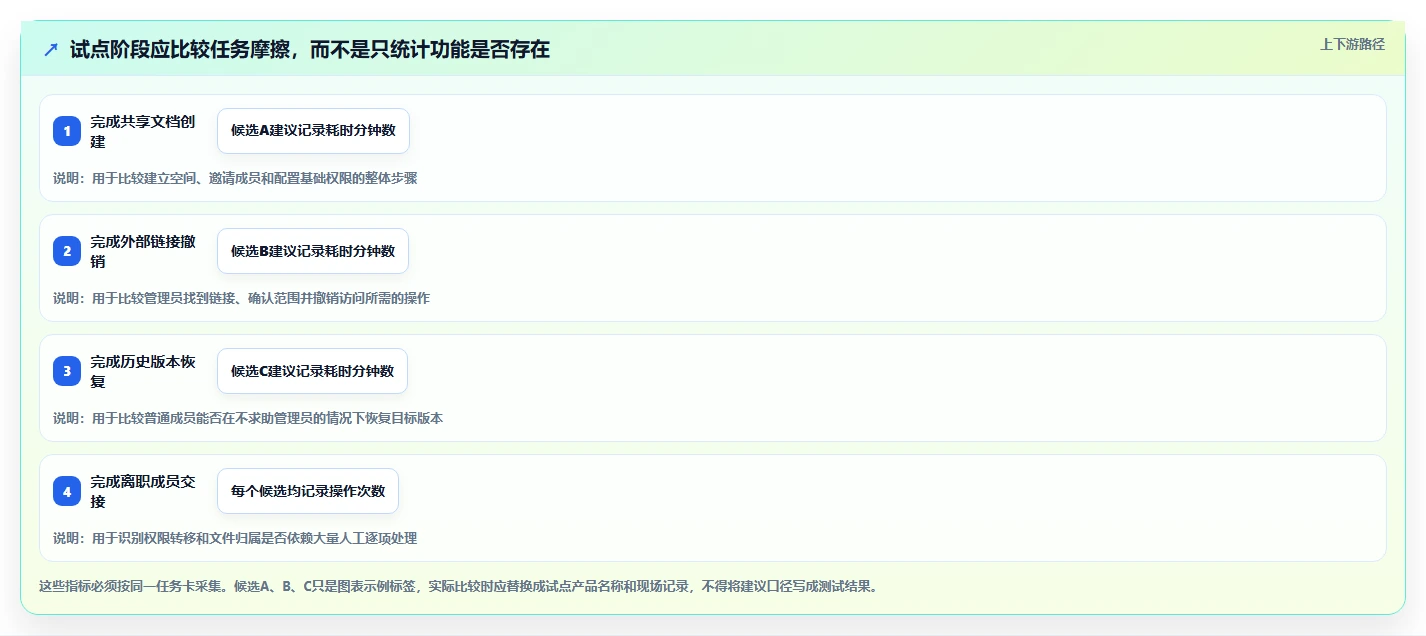Screen dimensions: 1426x636
Task: Select the 完成历史版本恢复 task title
Action: [x=143, y=371]
